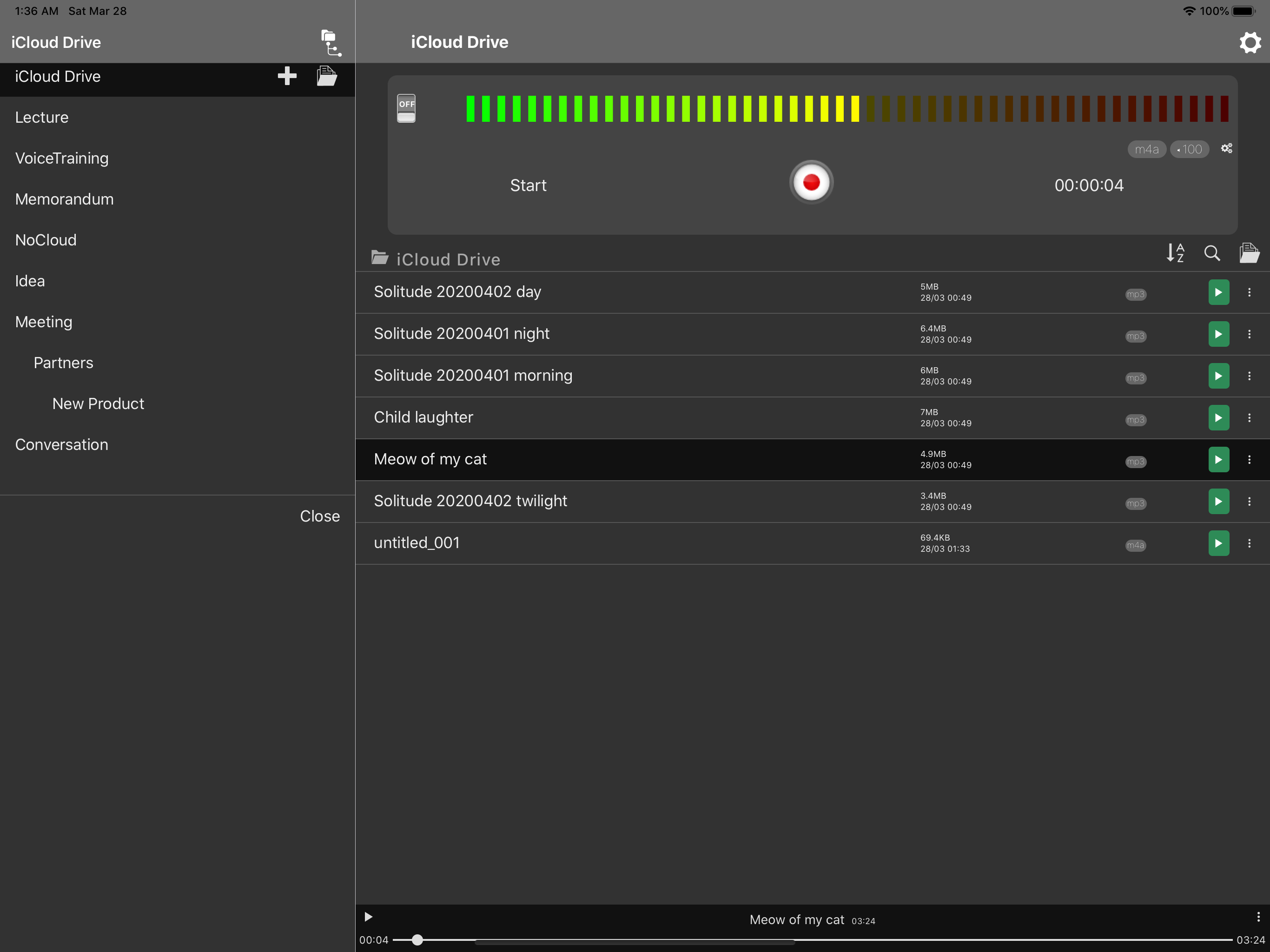The image size is (1270, 952).
Task: Click the Close button in sidebar
Action: pyautogui.click(x=320, y=516)
